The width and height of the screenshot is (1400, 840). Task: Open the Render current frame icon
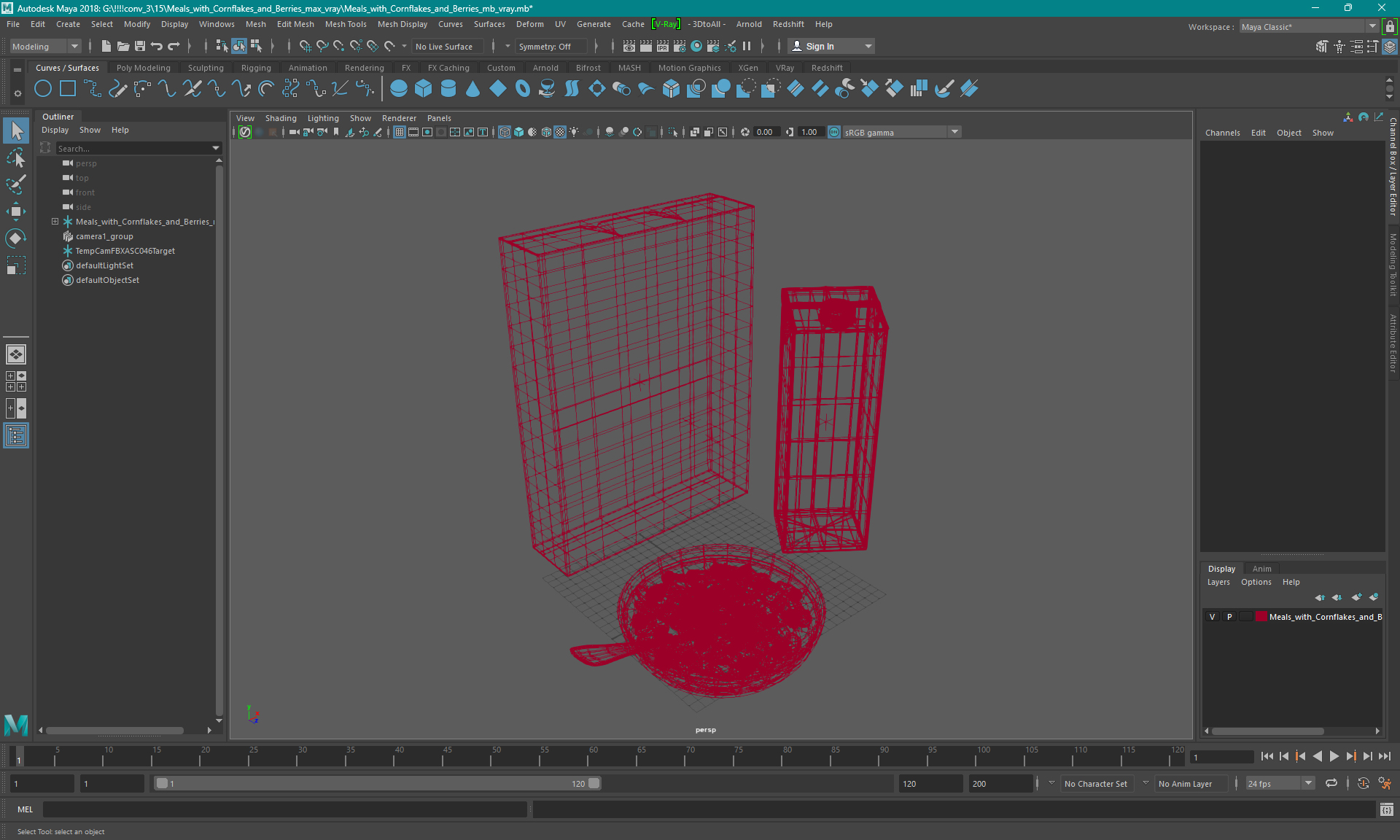tap(646, 46)
